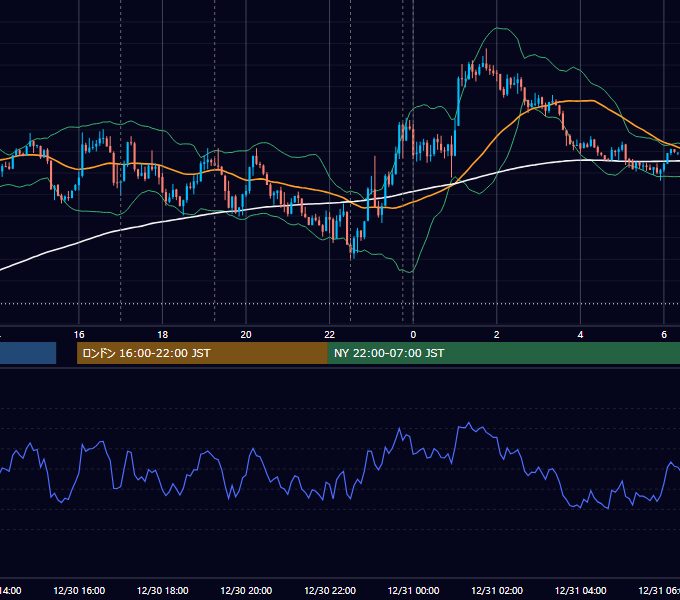Click the blue session bar left of ロンドン
Screen dimensions: 680x600
[28, 353]
